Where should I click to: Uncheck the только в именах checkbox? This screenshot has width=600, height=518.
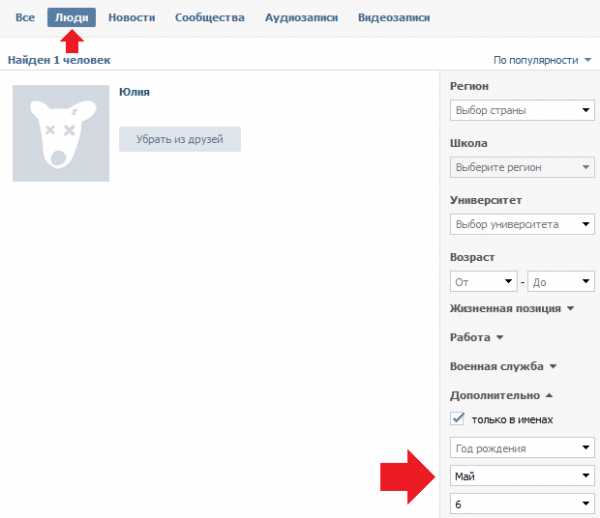(457, 419)
